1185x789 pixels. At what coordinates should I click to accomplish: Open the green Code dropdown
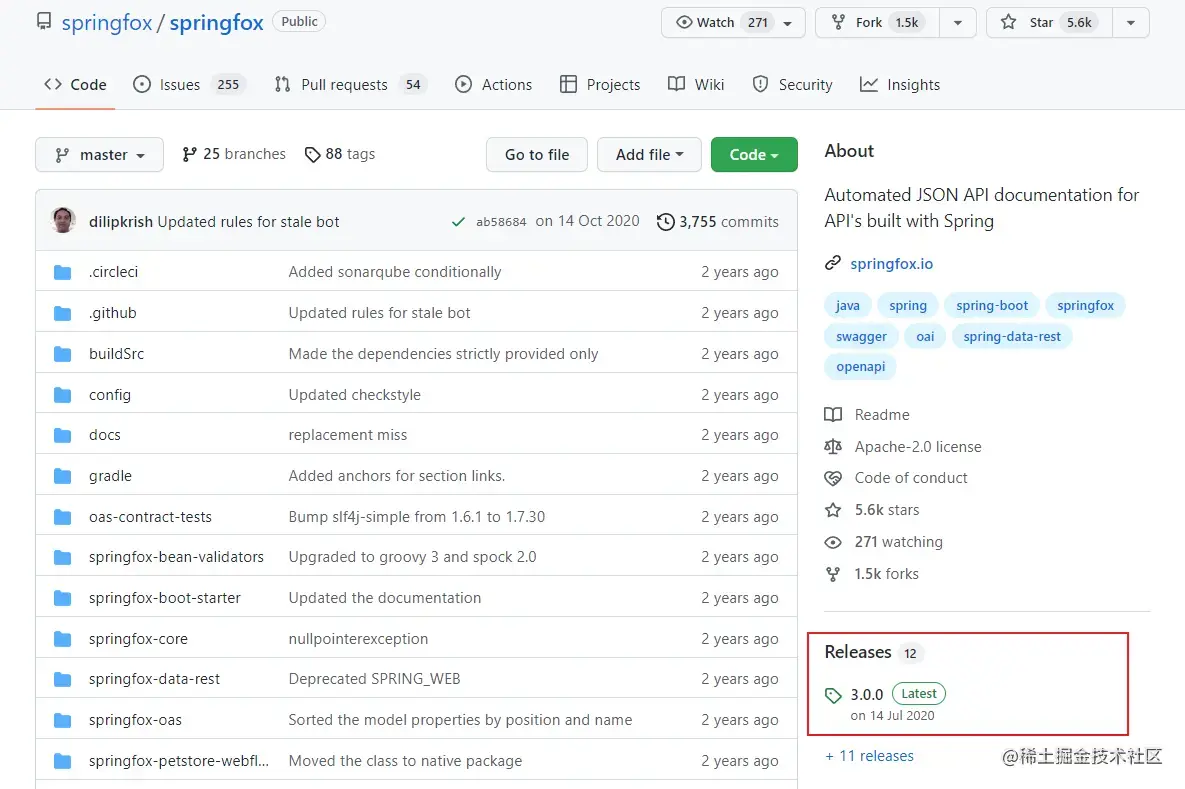pos(754,155)
